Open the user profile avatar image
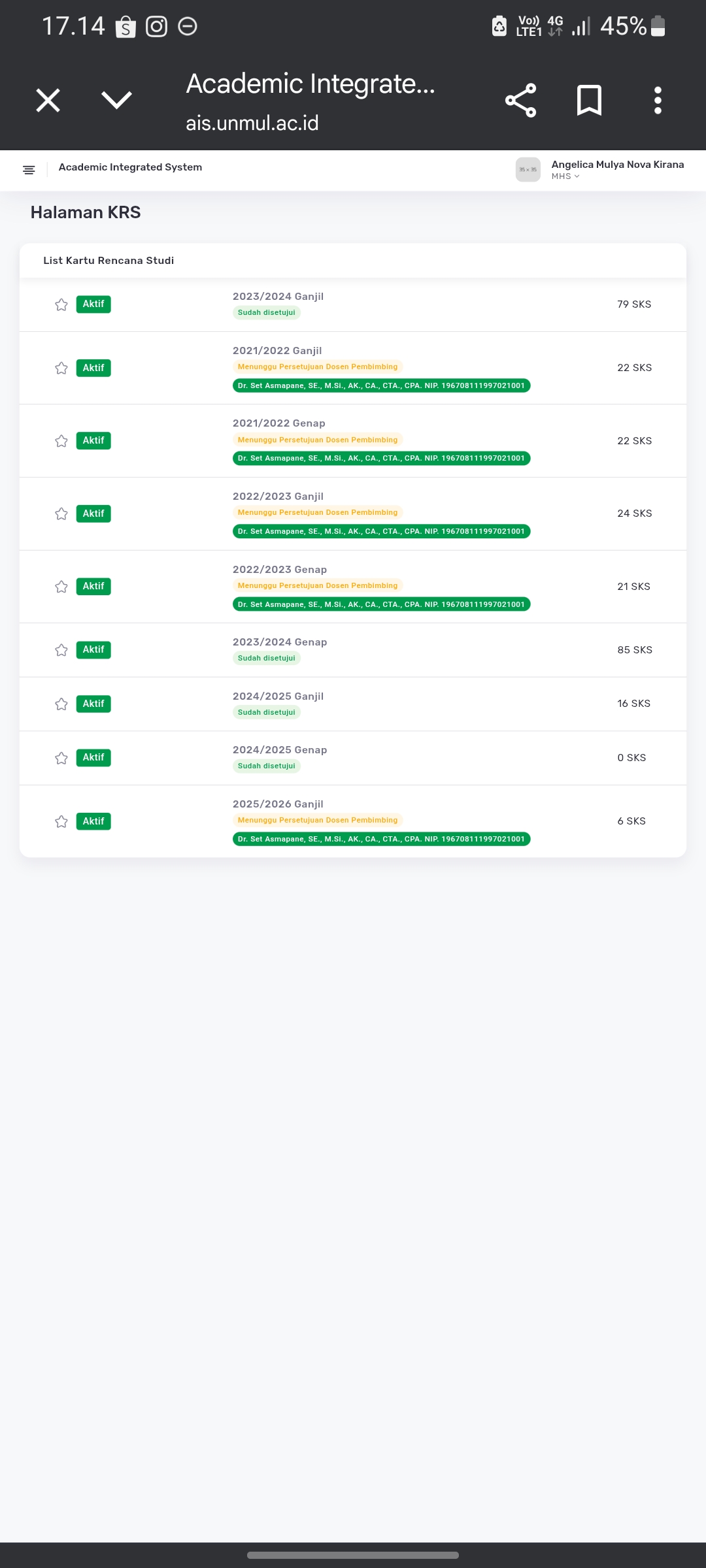The image size is (706, 1568). coord(528,170)
